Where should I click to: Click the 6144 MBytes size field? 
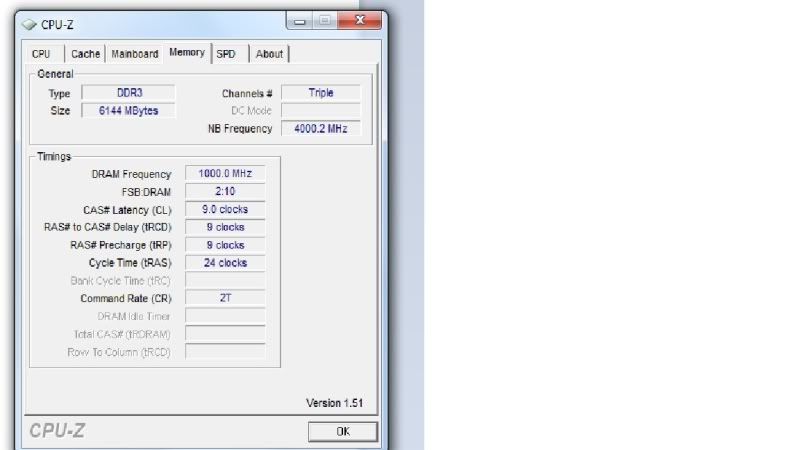coord(129,111)
